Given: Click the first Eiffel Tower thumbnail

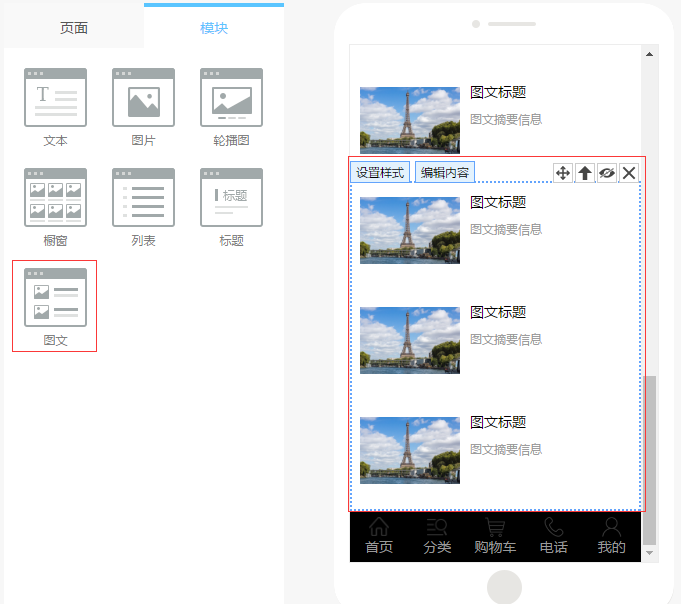Looking at the screenshot, I should (410, 119).
